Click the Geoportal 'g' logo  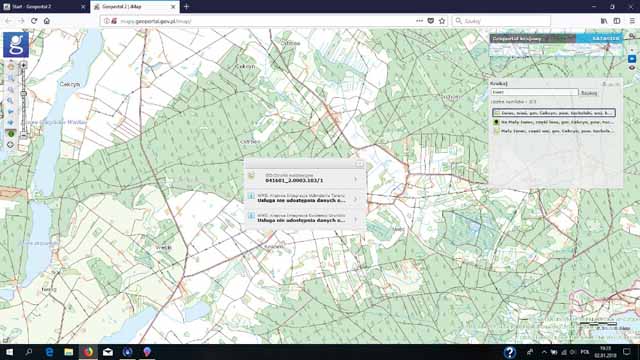click(x=16, y=44)
